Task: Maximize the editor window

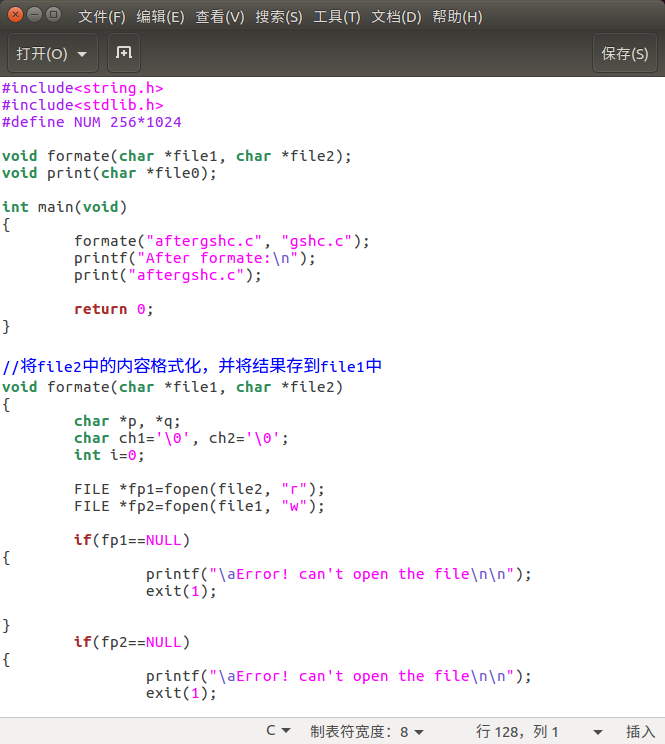Action: click(54, 15)
